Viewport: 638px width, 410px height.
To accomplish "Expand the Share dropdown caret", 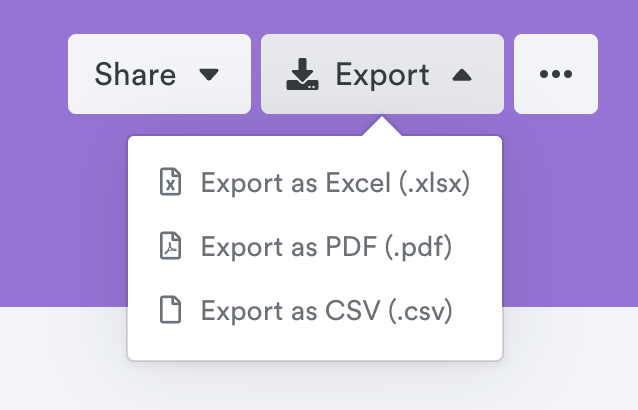I will [x=209, y=74].
